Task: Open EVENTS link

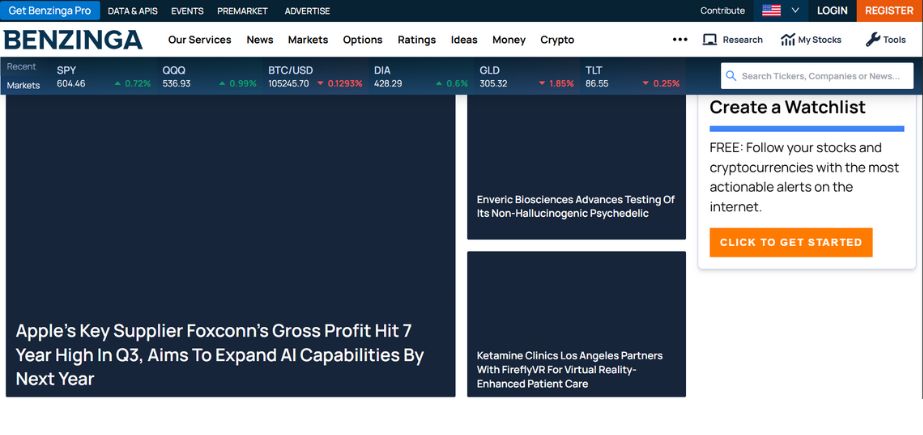Action: click(x=187, y=11)
